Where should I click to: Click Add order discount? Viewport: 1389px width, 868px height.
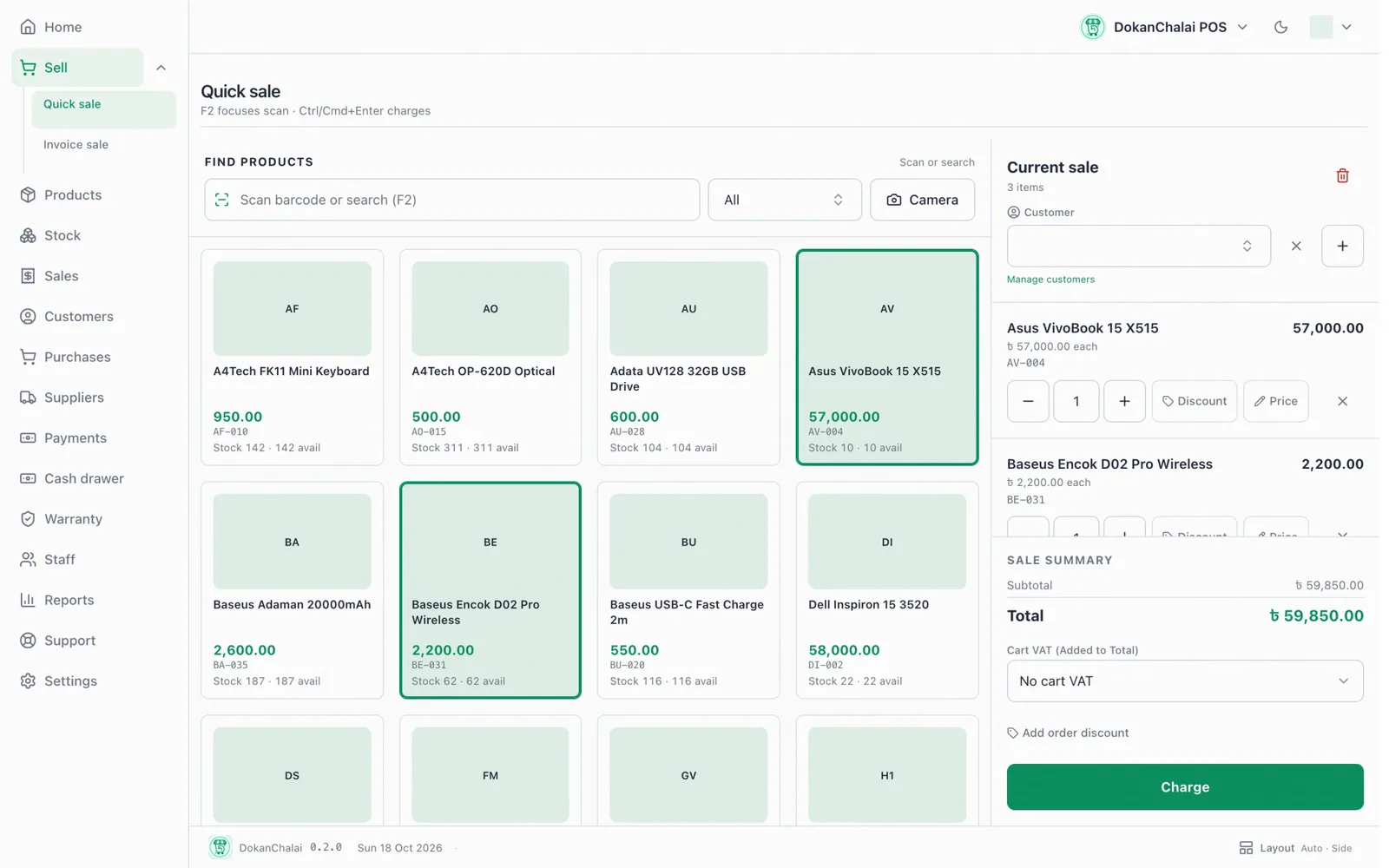click(x=1068, y=733)
